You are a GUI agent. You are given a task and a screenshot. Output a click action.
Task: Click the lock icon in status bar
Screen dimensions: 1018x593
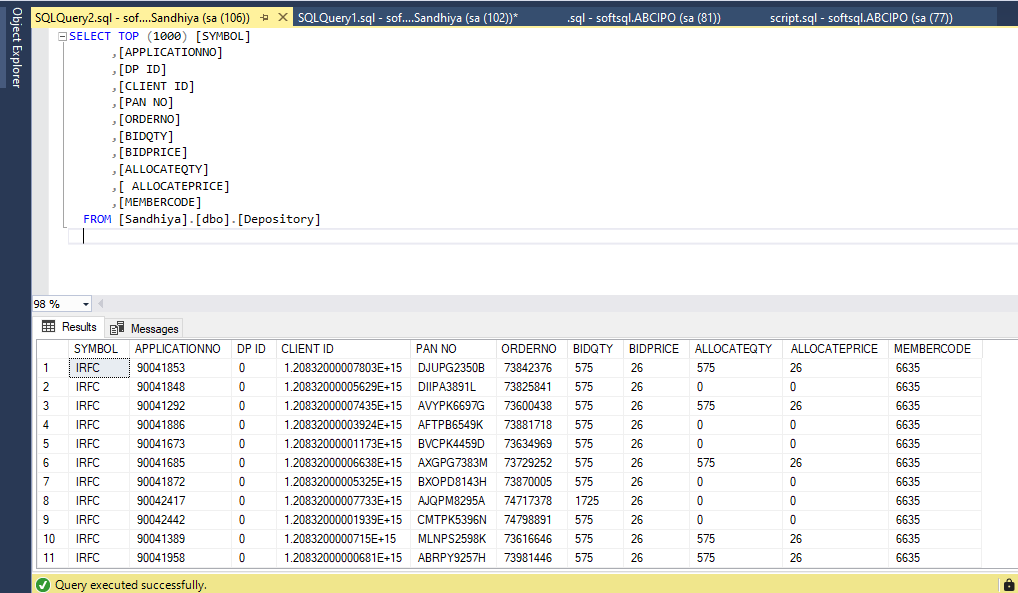click(x=1007, y=584)
